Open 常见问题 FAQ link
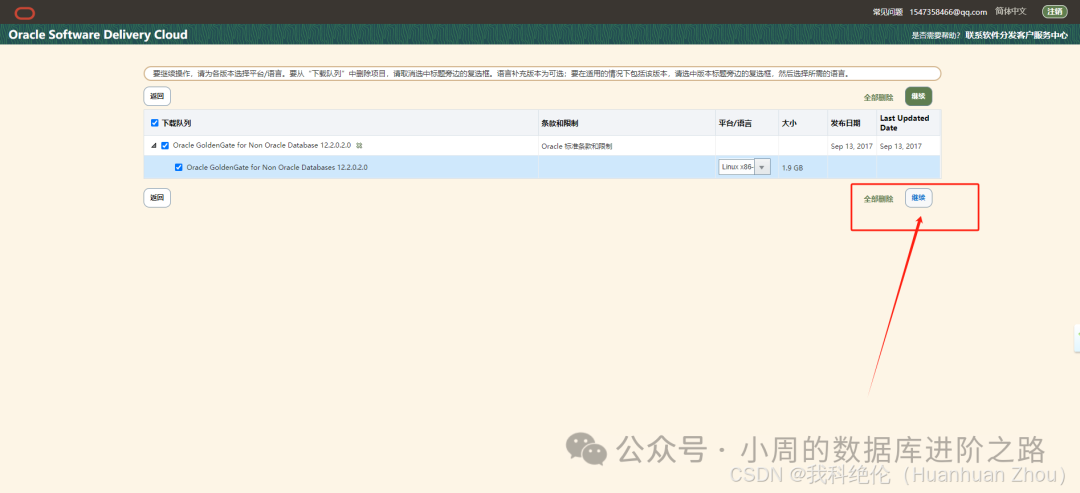The height and width of the screenshot is (493, 1080). (886, 12)
